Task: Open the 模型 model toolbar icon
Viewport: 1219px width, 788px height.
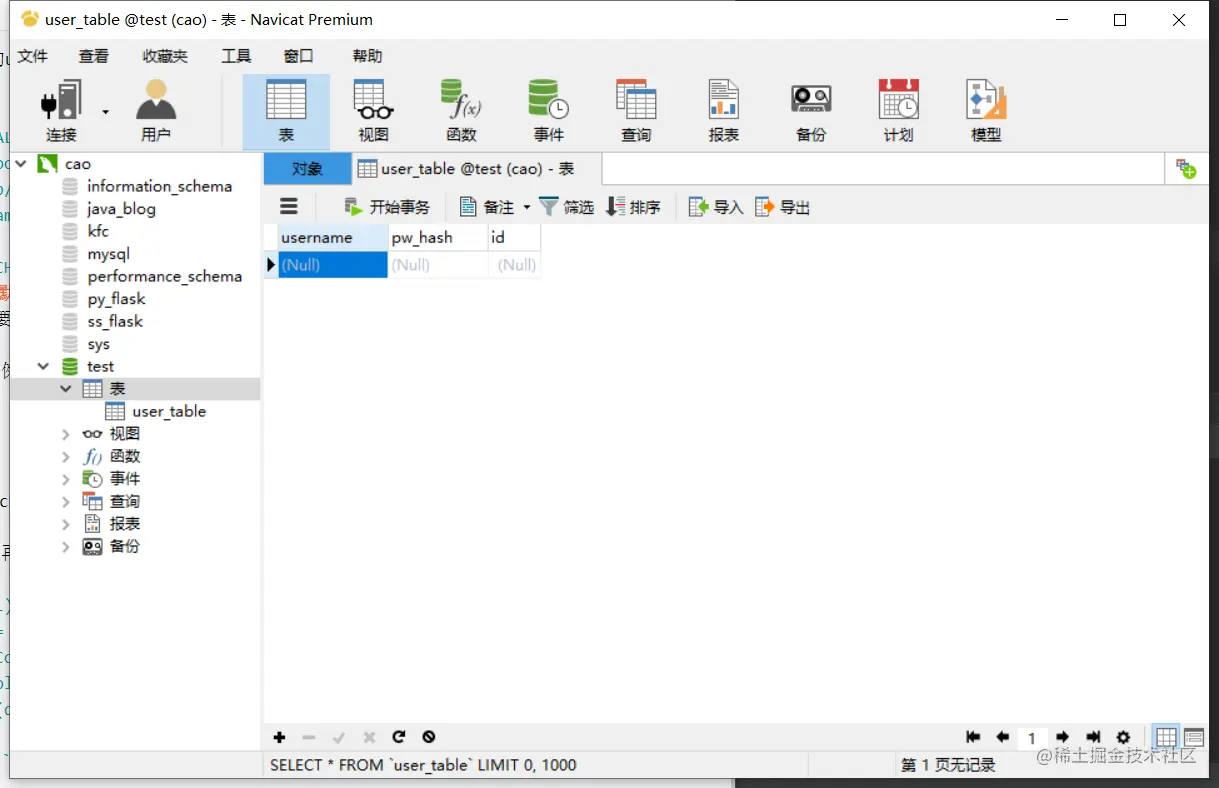Action: point(986,111)
